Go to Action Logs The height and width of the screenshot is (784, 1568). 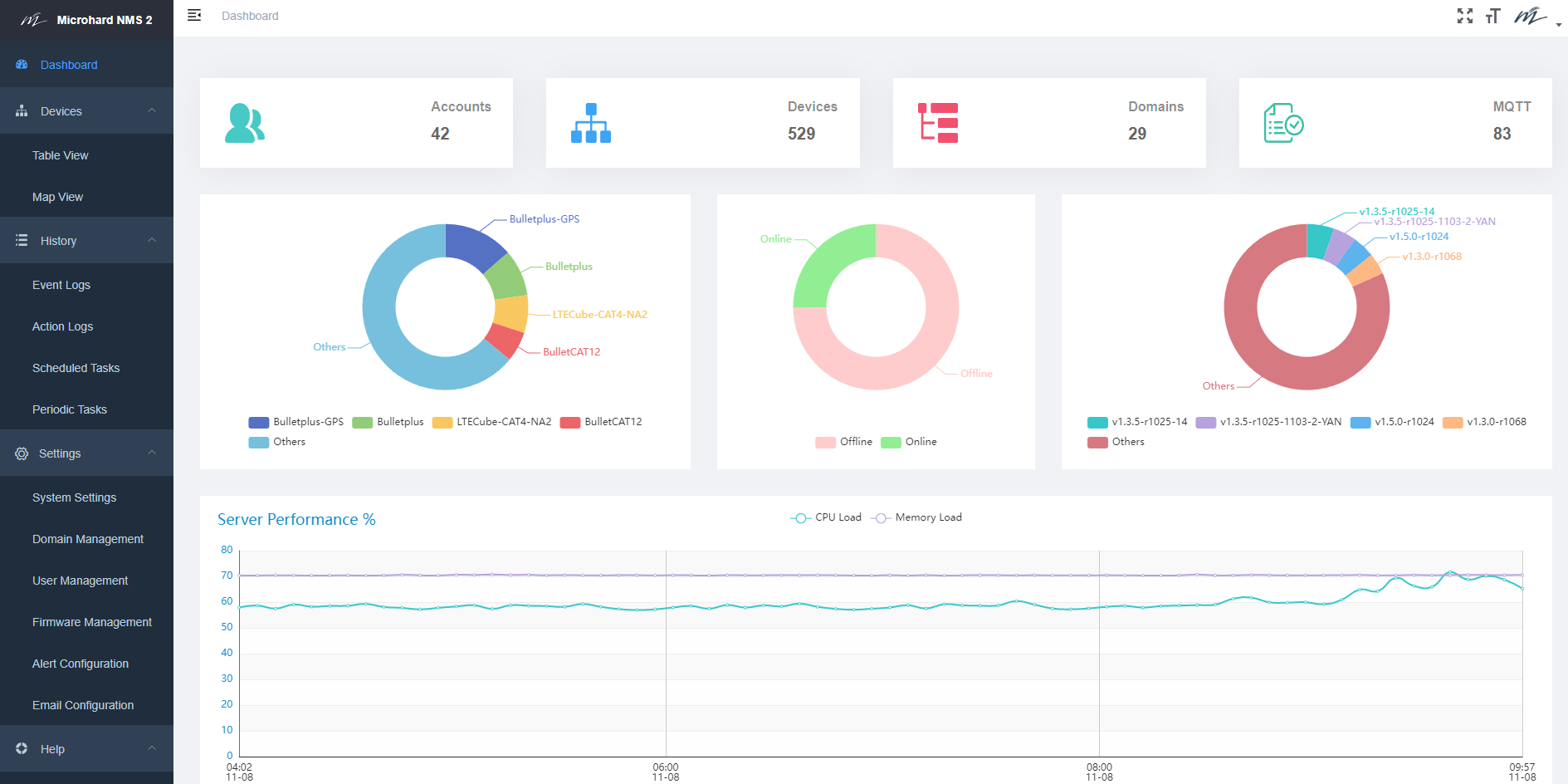(86, 326)
